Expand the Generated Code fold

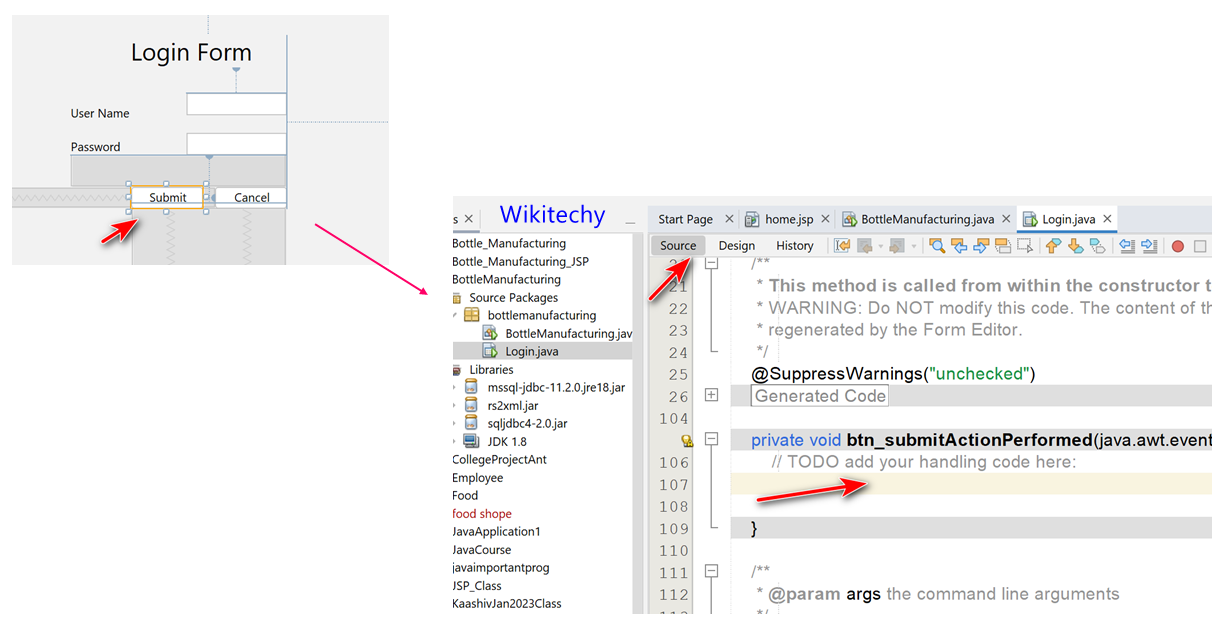(711, 394)
